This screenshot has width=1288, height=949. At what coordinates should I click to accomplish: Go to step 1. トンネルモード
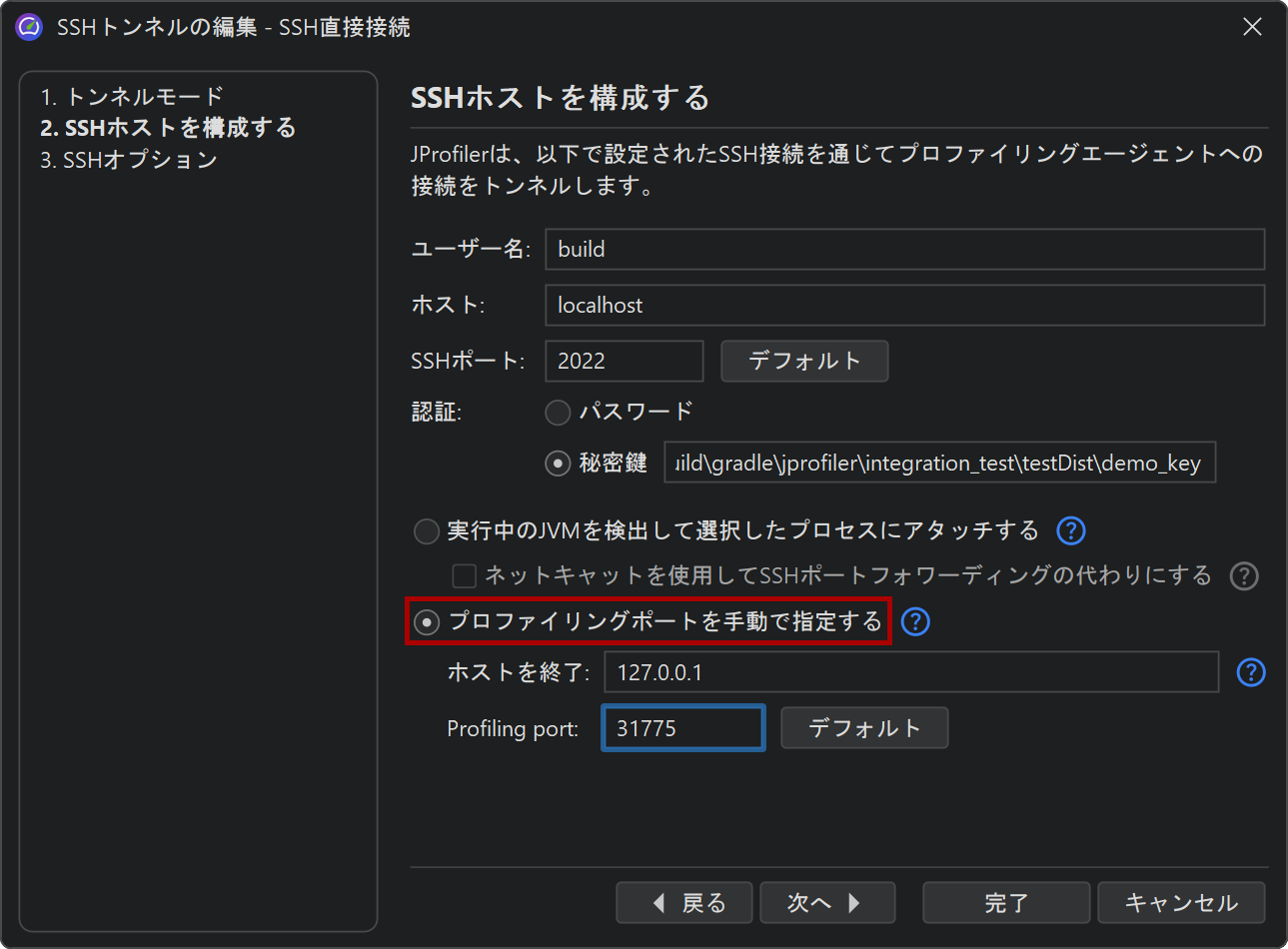point(132,97)
